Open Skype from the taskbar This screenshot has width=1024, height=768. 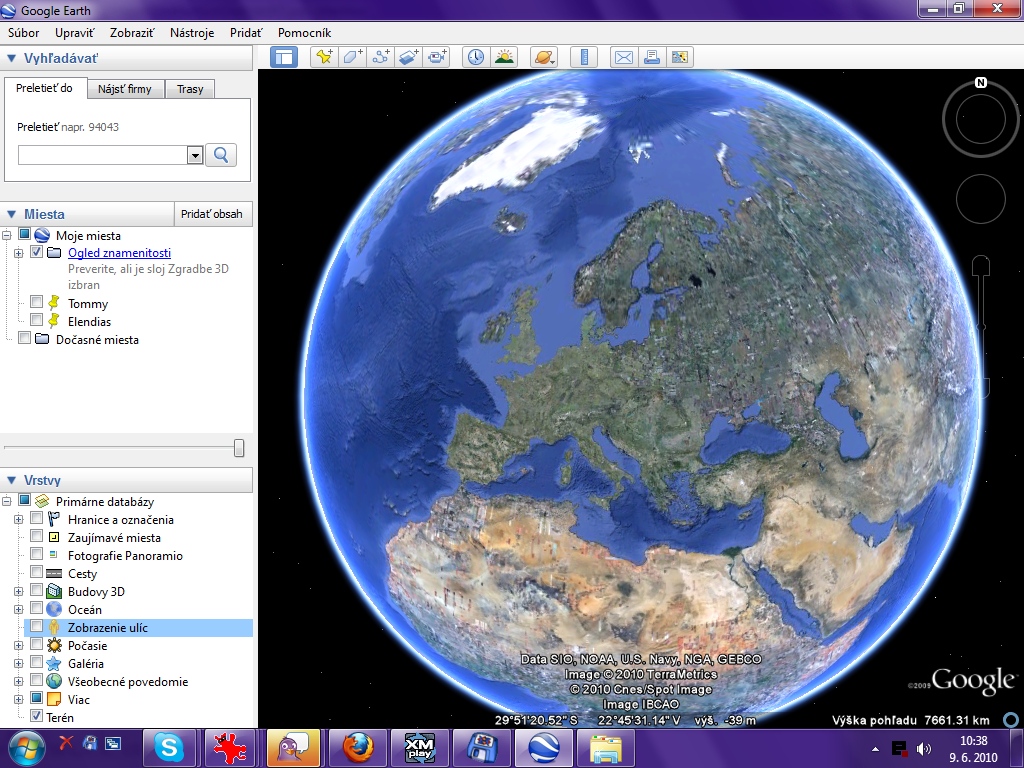click(x=169, y=748)
